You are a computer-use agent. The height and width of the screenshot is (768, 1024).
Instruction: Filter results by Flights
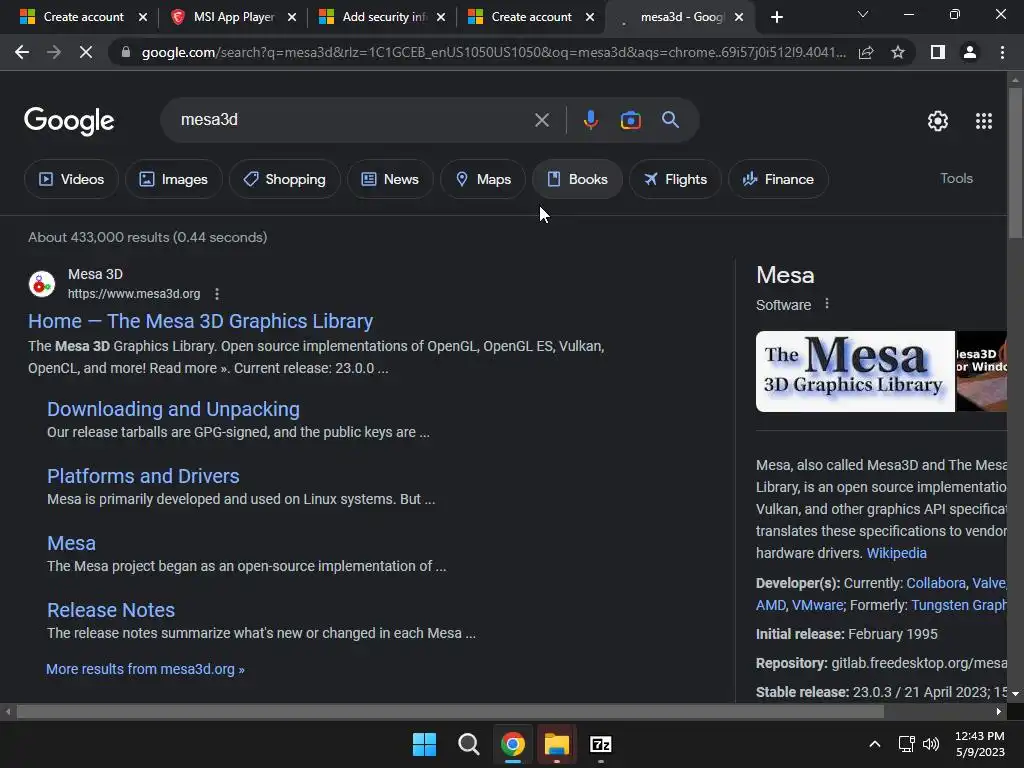675,179
